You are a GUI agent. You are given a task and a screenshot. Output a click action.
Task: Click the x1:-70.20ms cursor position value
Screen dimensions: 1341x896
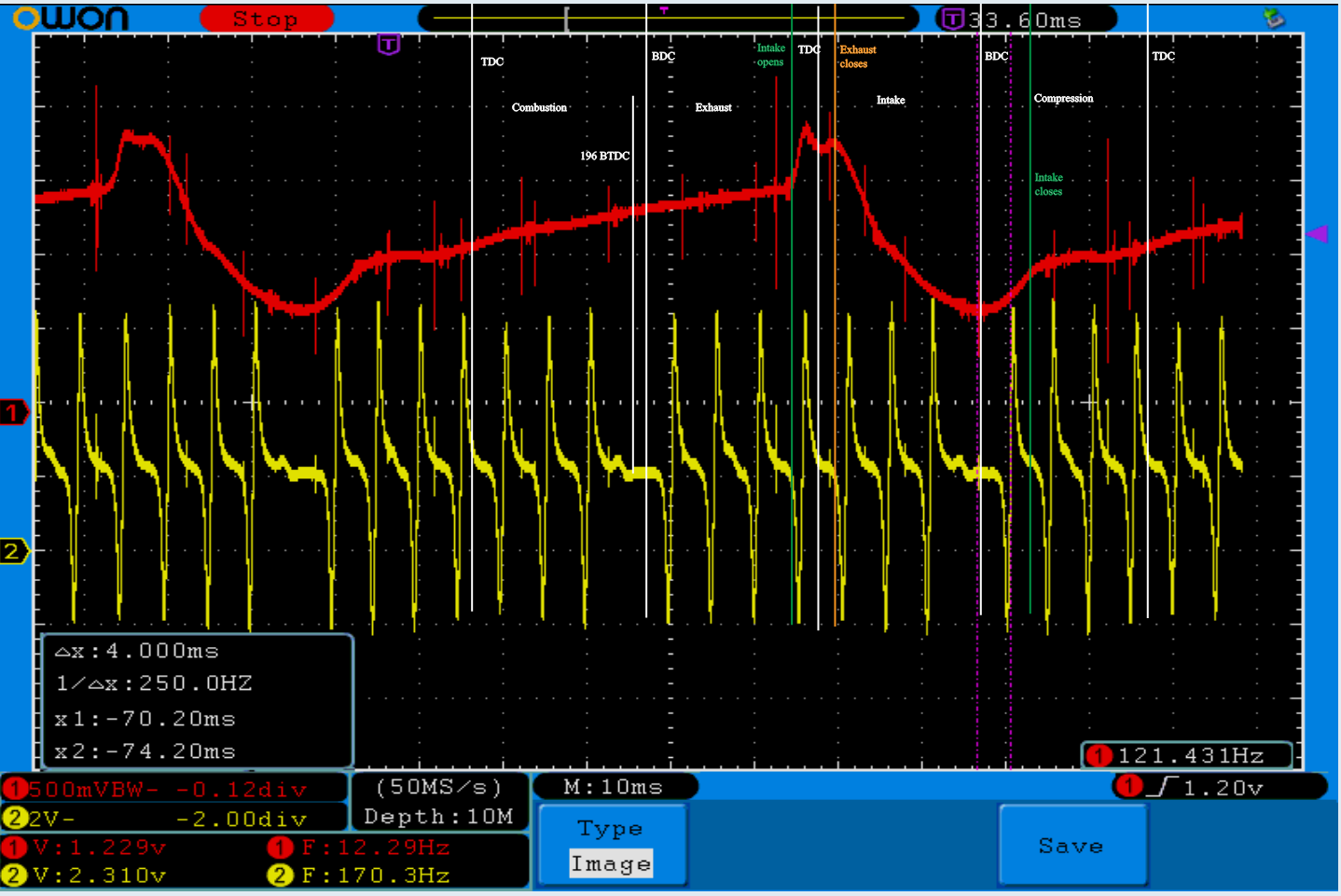(x=145, y=719)
